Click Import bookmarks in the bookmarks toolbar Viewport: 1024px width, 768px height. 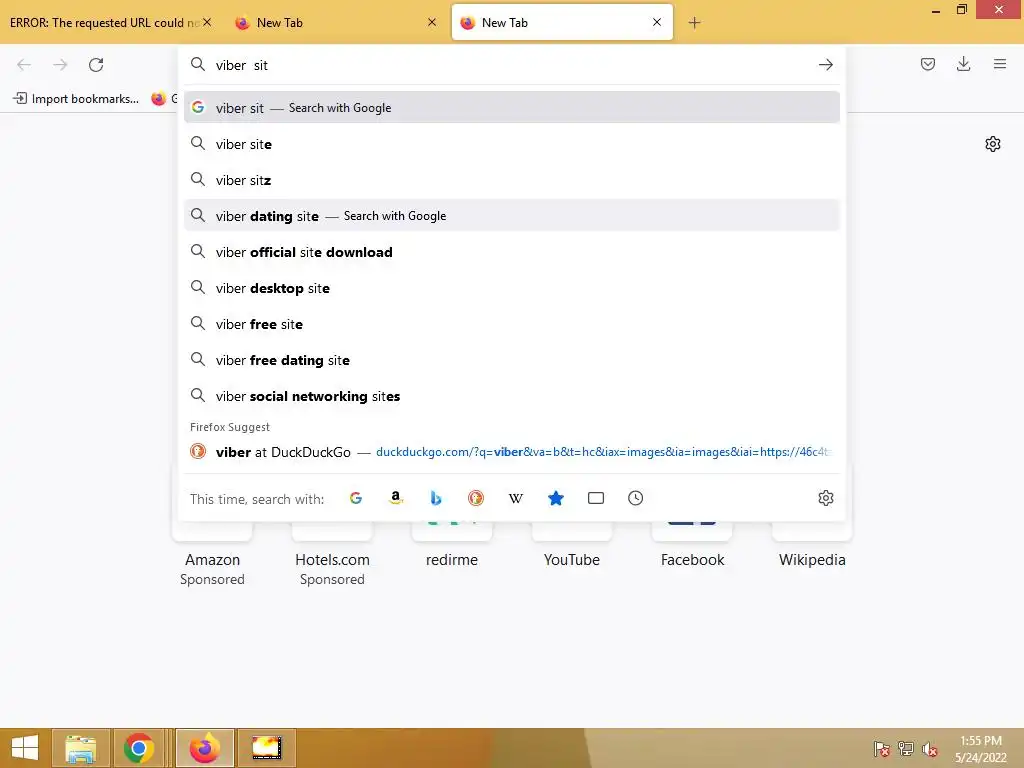[x=76, y=99]
